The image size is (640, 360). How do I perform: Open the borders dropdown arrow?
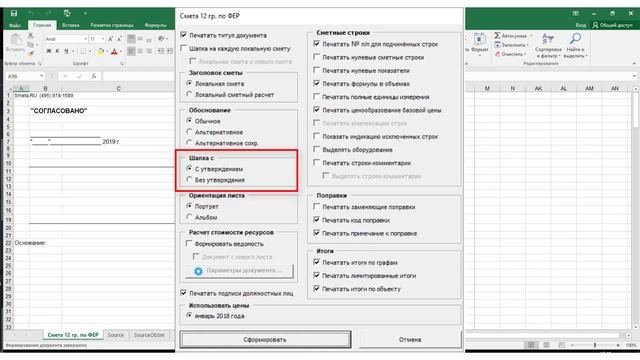[x=90, y=51]
